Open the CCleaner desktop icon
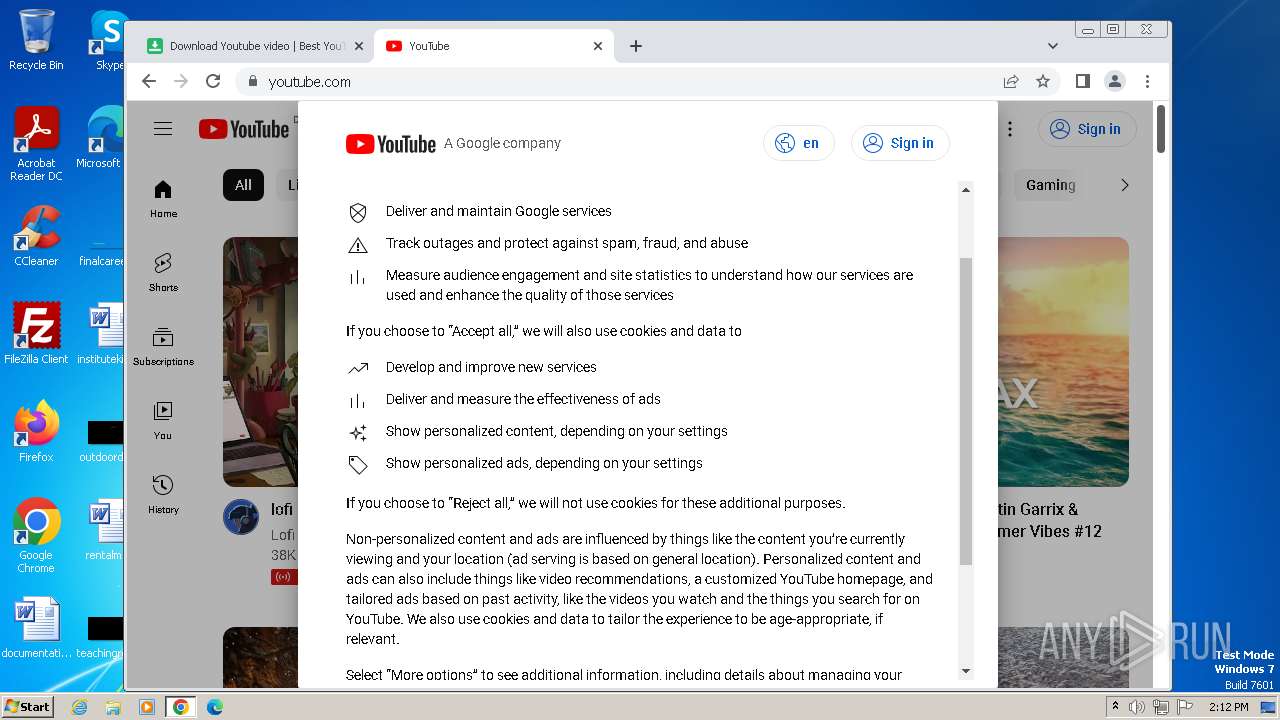 [36, 236]
